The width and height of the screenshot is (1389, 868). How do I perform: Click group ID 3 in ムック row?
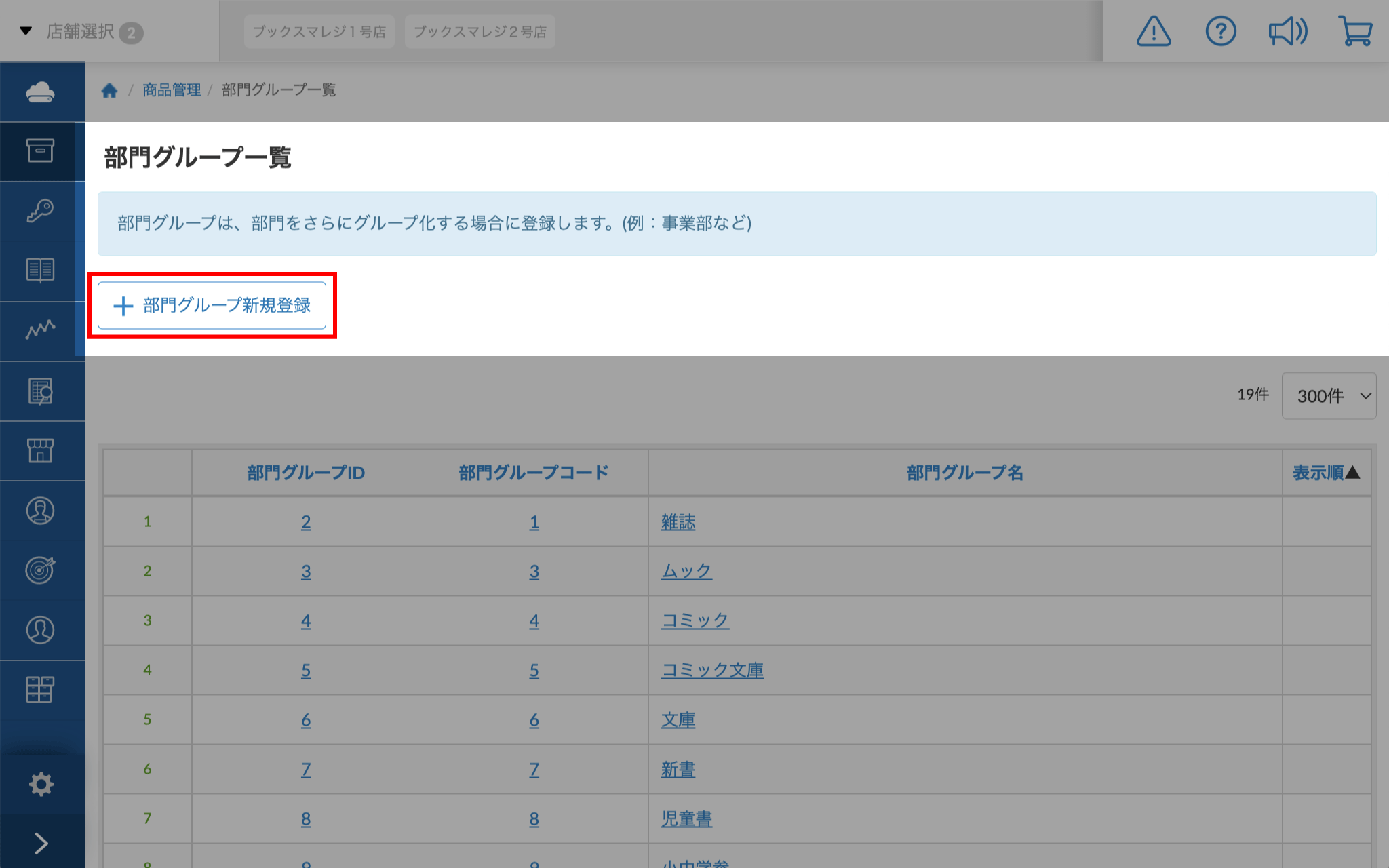[x=306, y=572]
